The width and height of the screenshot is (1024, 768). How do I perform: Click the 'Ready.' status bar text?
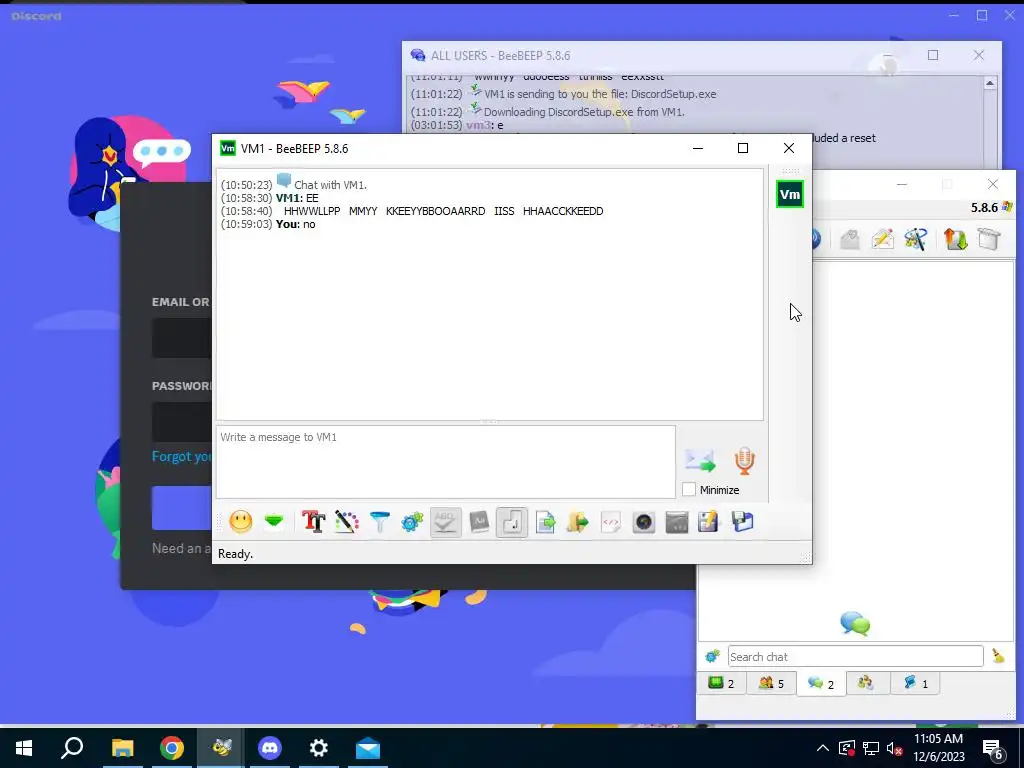point(235,554)
